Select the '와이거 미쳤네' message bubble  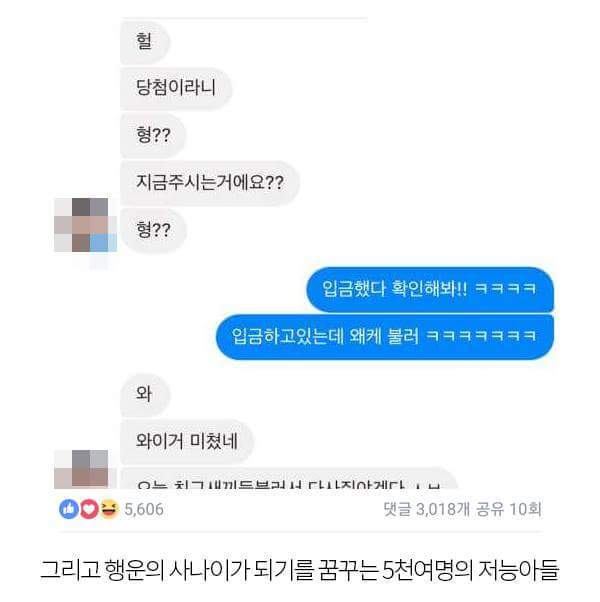point(187,442)
